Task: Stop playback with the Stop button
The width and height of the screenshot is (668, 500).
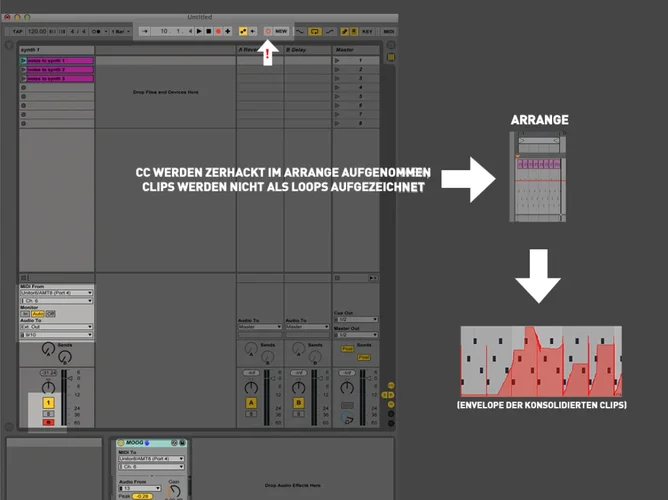Action: click(x=209, y=31)
